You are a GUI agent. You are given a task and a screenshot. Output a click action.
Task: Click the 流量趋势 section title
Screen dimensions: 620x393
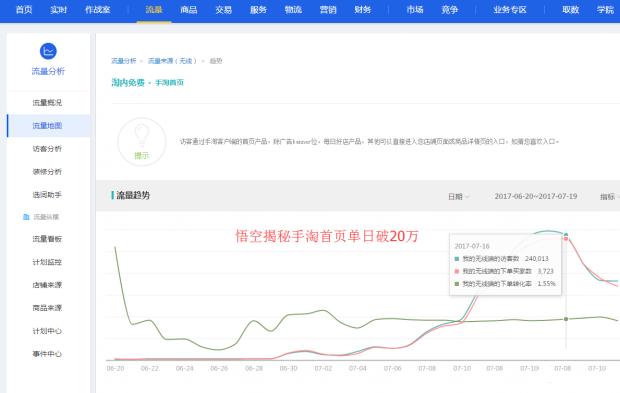coord(133,195)
